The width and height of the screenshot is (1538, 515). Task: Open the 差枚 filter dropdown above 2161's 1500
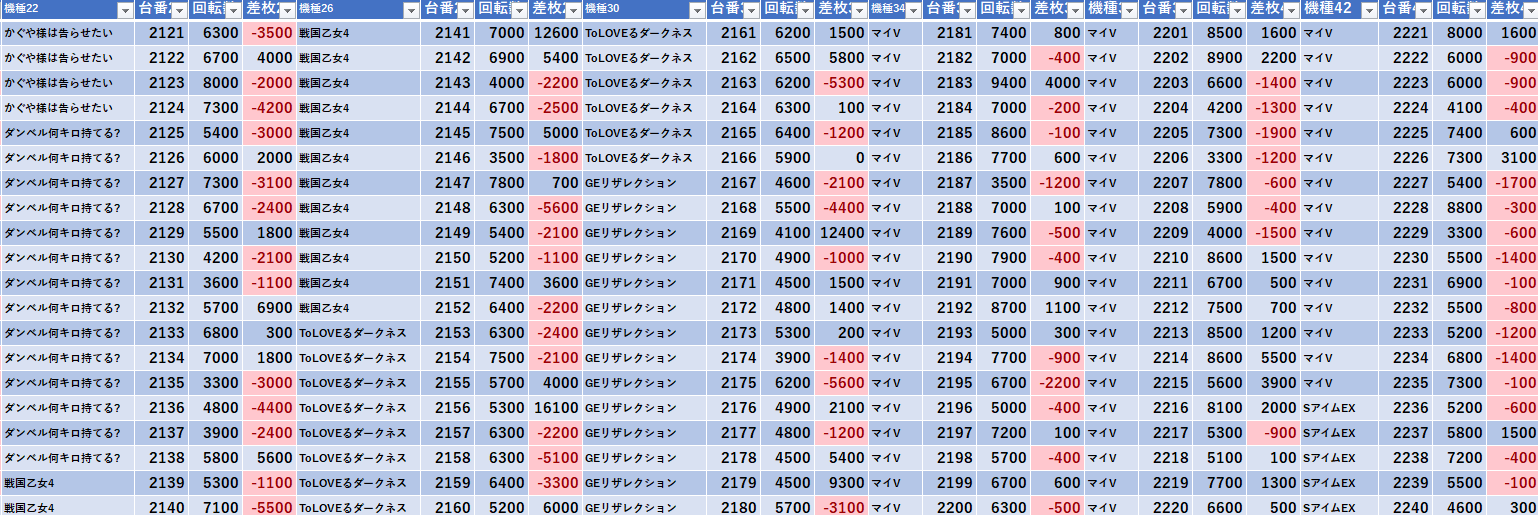click(858, 10)
